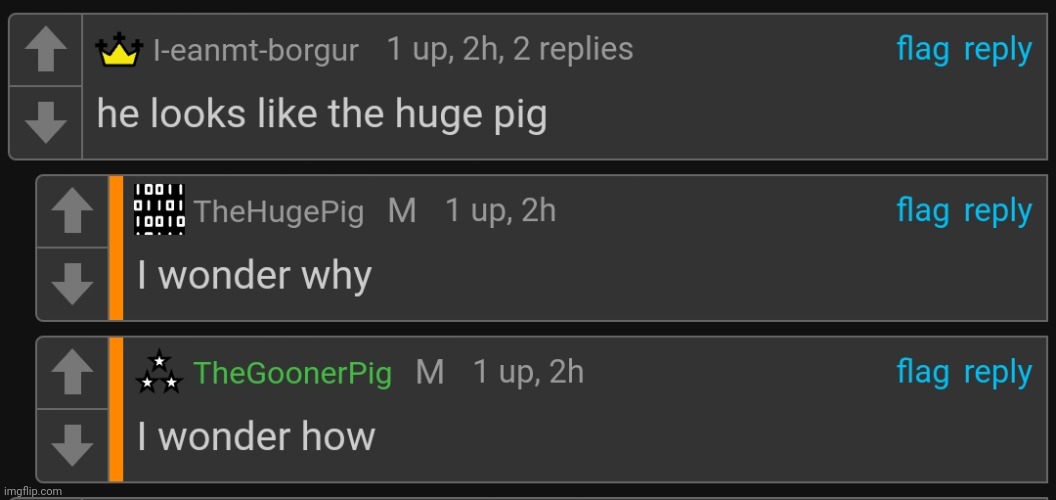Click the yellow crown icon beside I-eanmt-borgur
The width and height of the screenshot is (1056, 500).
click(x=120, y=49)
